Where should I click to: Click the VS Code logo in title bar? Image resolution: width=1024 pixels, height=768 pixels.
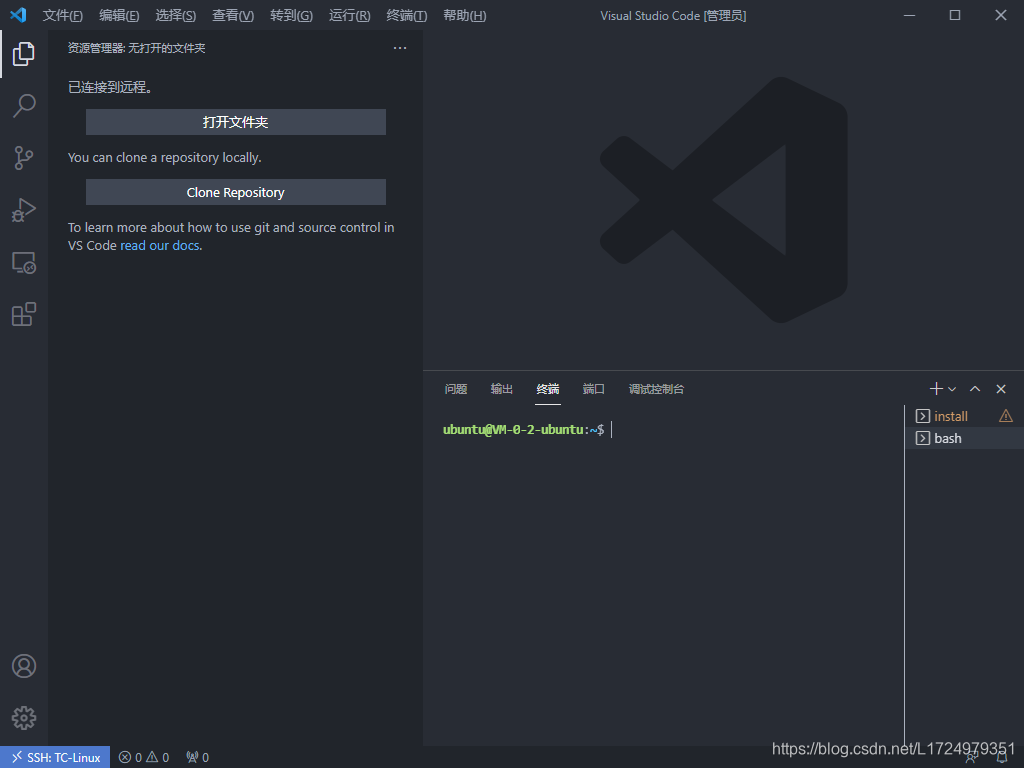[18, 15]
